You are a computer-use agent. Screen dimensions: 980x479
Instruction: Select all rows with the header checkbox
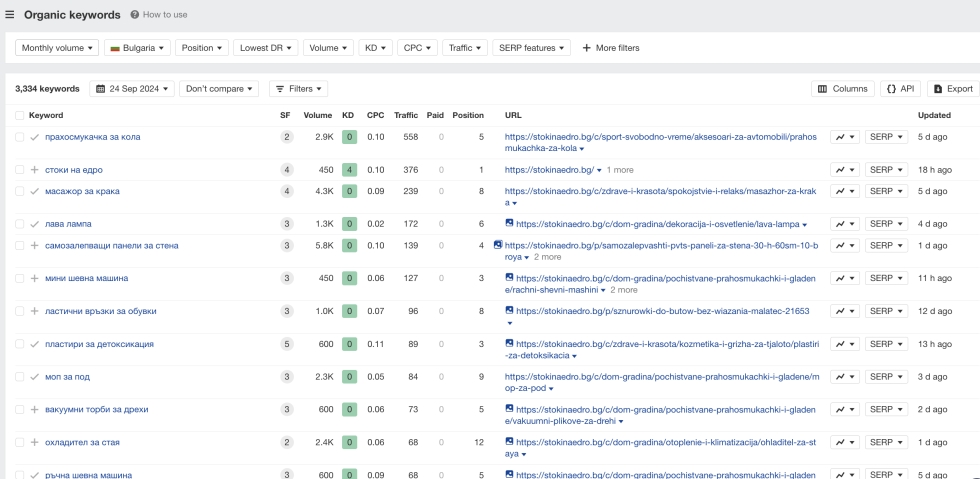tap(19, 115)
